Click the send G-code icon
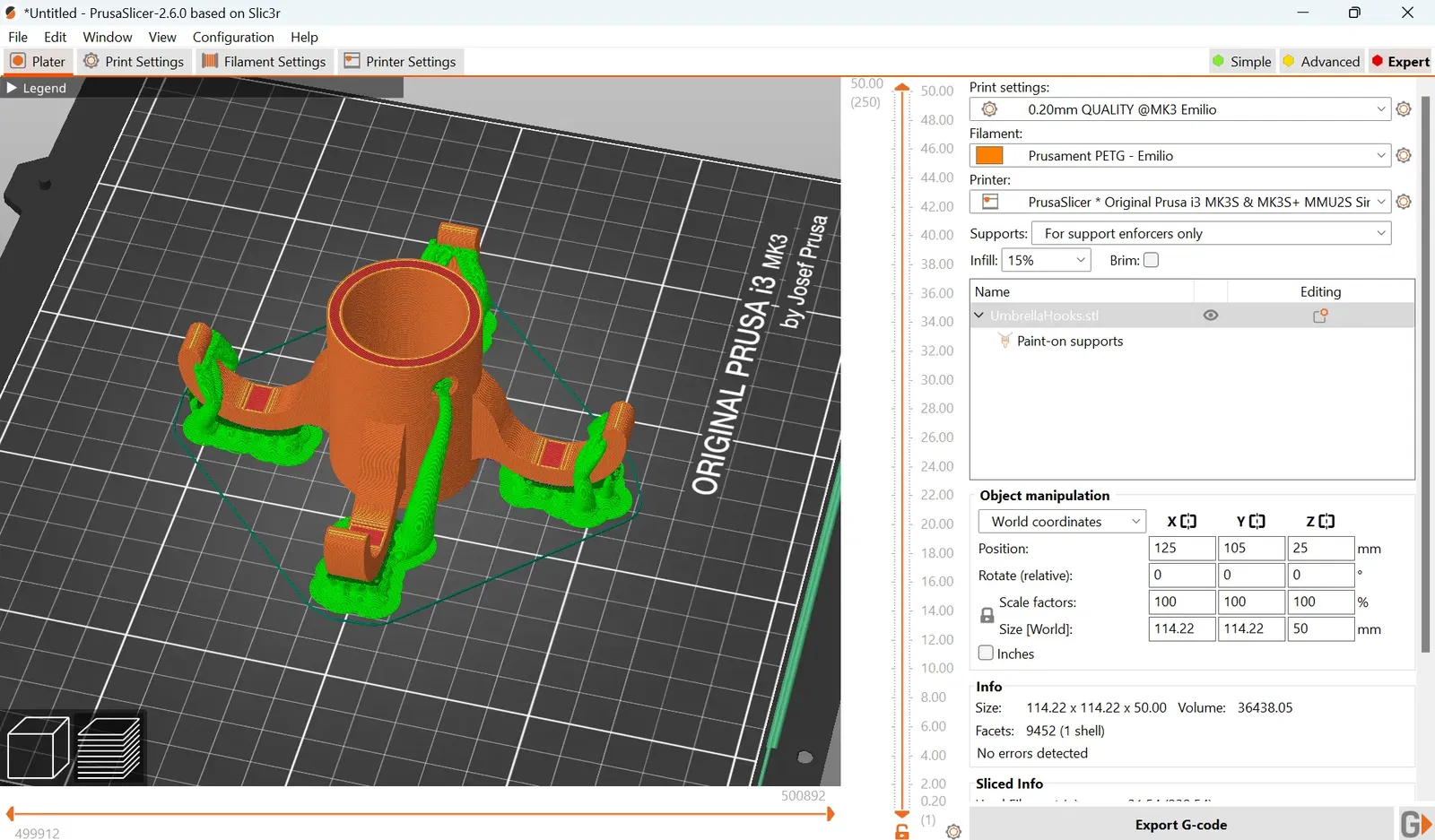1435x840 pixels. (x=1415, y=824)
